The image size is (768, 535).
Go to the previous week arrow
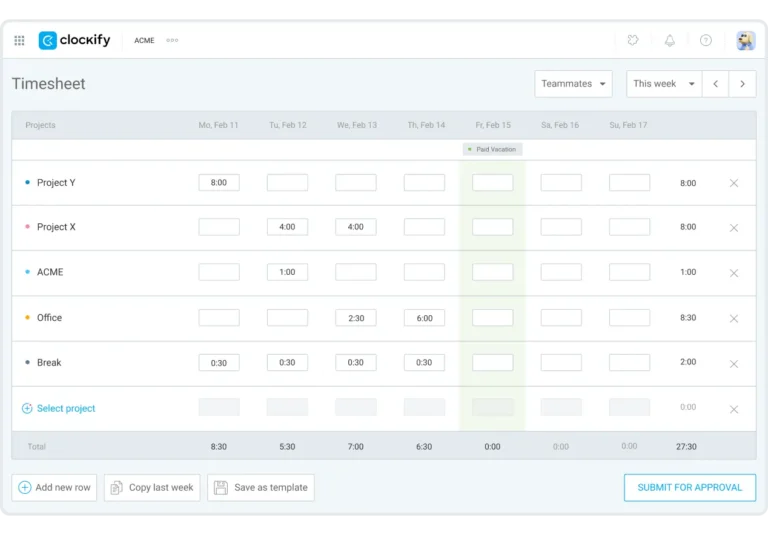coord(716,84)
